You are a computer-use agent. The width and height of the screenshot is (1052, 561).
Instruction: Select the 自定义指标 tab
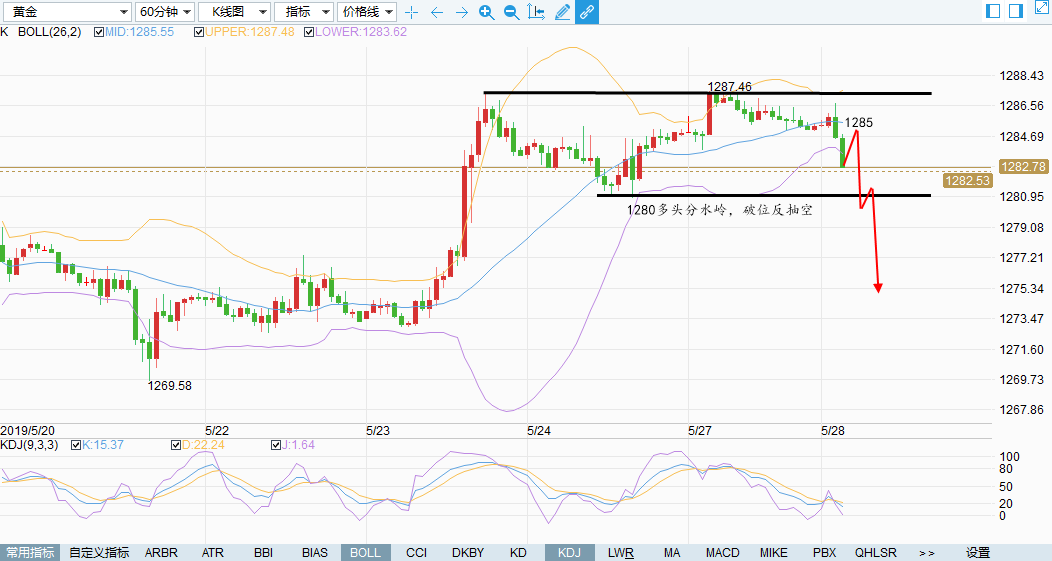(x=98, y=552)
